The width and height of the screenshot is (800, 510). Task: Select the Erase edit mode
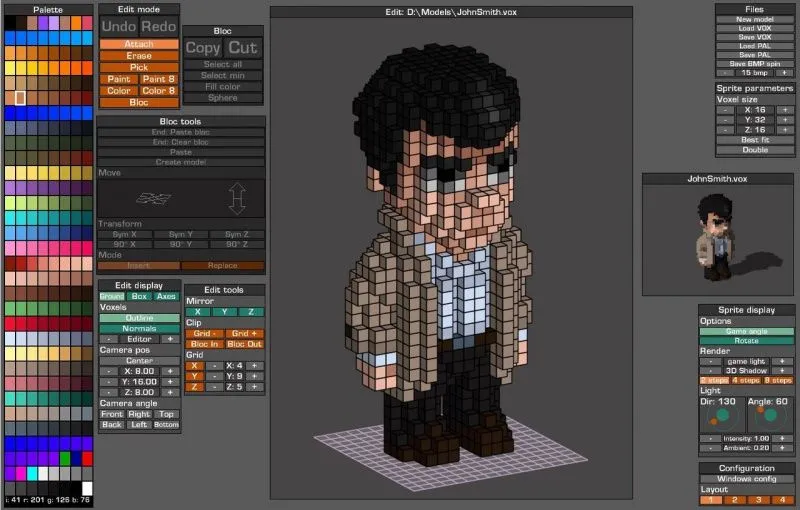tap(139, 56)
